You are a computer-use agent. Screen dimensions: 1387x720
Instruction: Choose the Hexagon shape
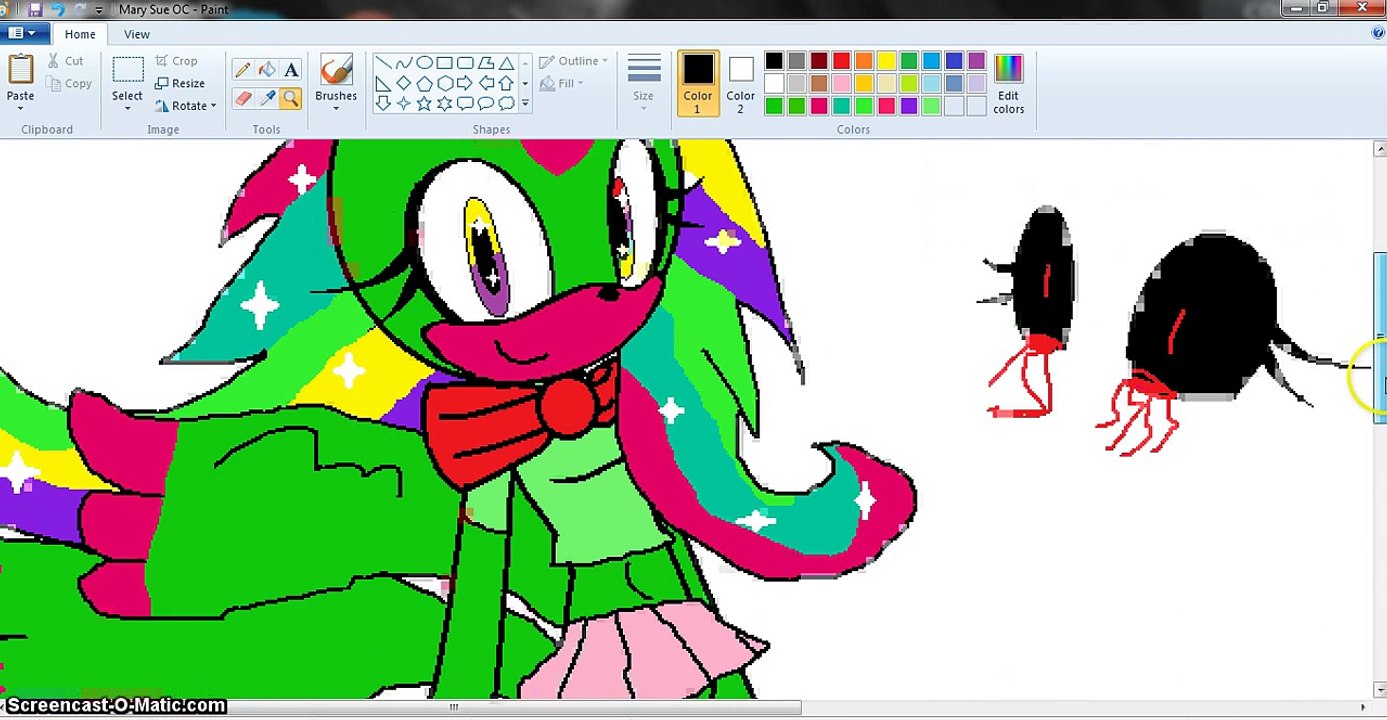445,83
